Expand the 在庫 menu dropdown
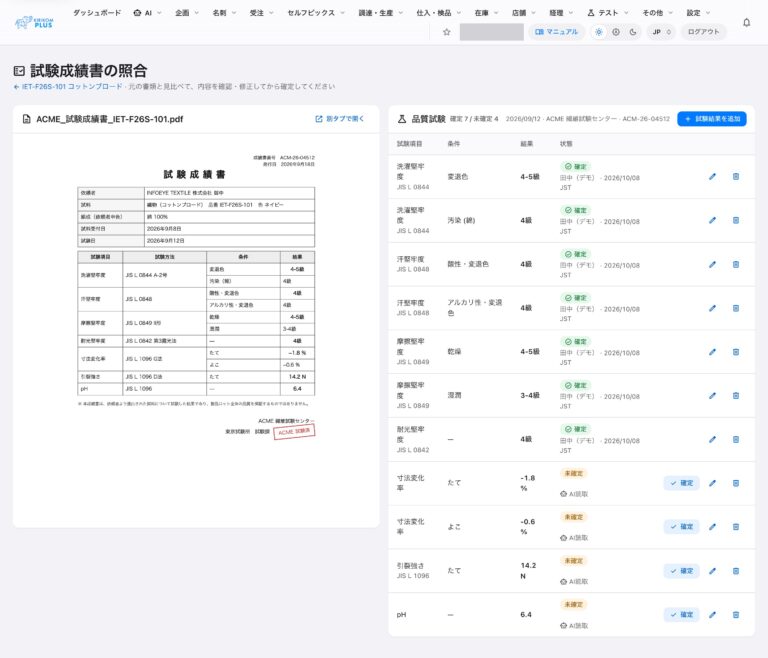768x658 pixels. click(486, 13)
